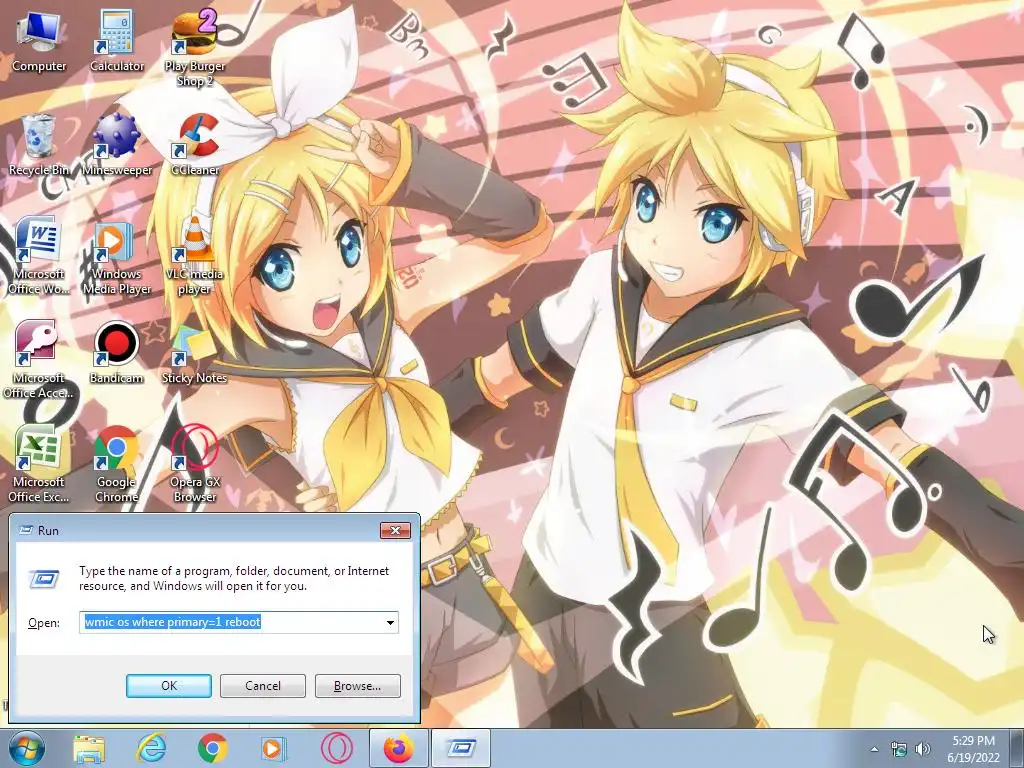Screen dimensions: 1024x768
Task: Select the CCleaner desktop shortcut
Action: (195, 145)
